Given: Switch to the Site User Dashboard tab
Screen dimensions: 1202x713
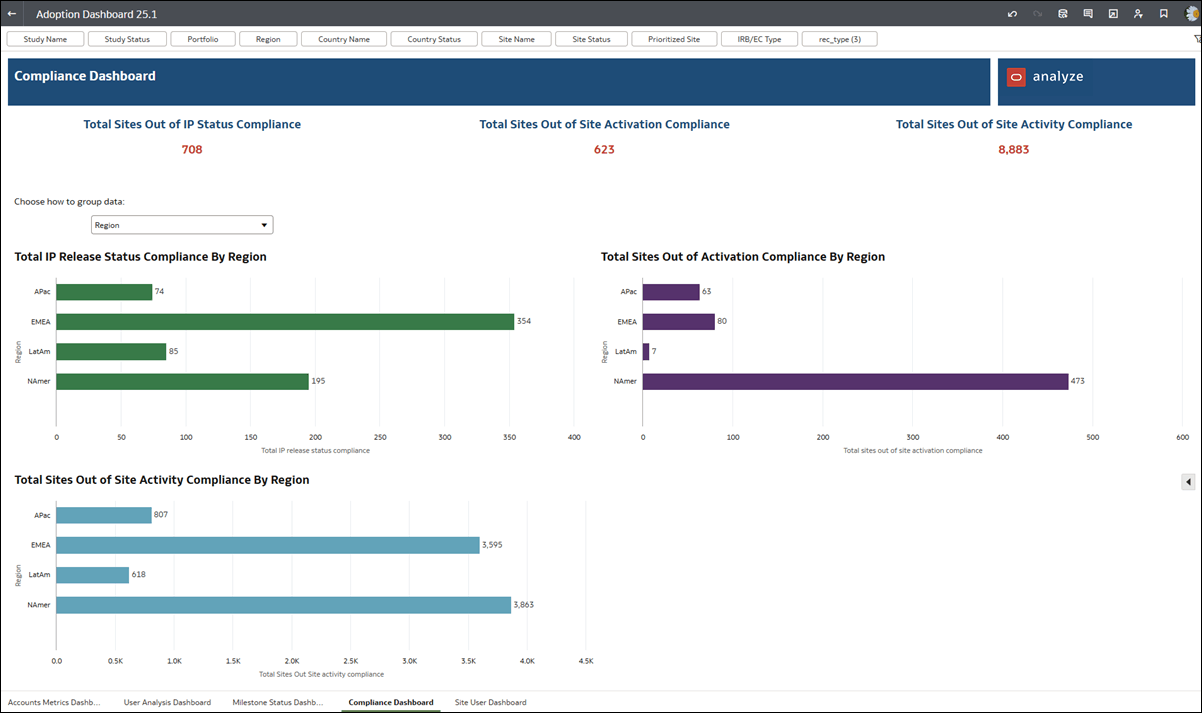Looking at the screenshot, I should (490, 702).
